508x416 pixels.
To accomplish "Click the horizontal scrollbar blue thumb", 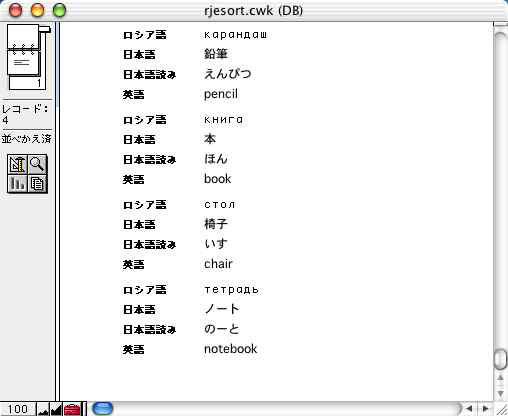I will coord(102,409).
